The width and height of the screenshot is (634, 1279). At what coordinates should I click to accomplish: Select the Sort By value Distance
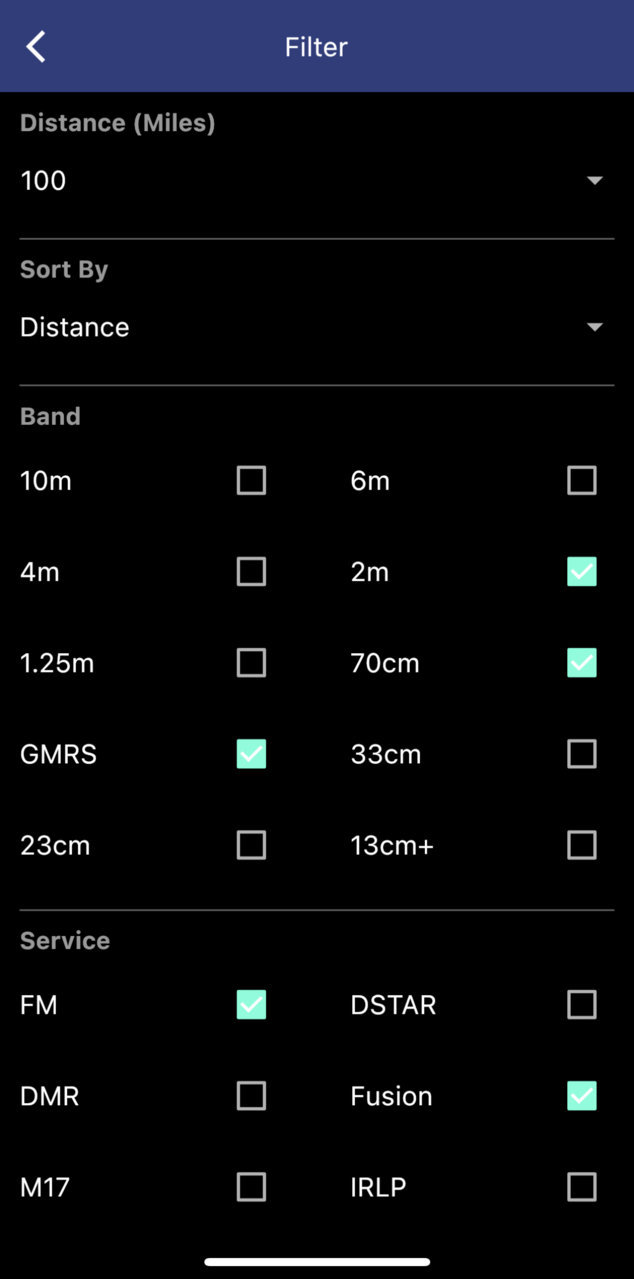click(75, 327)
